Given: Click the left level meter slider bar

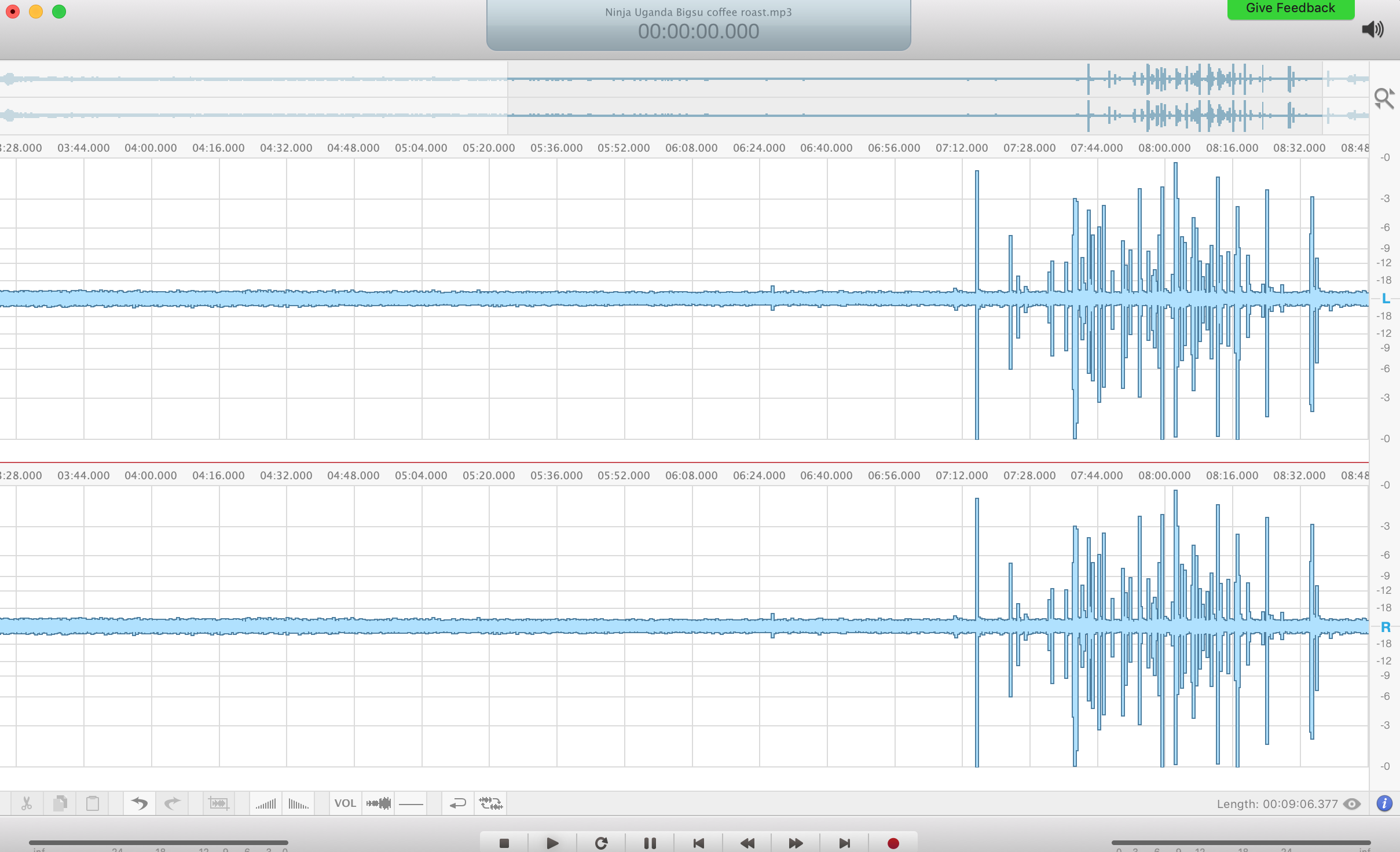Looking at the screenshot, I should coord(158,843).
